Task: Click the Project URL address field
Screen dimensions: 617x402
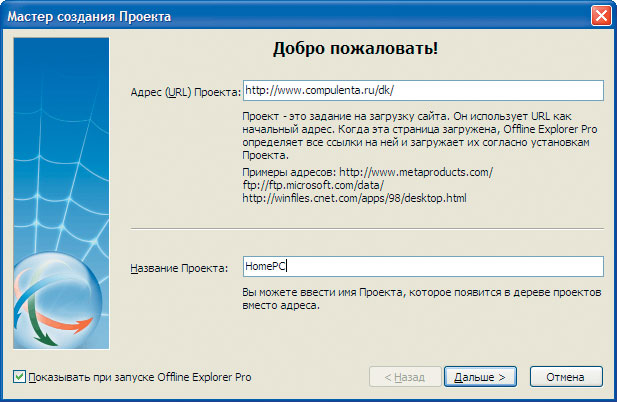Action: click(423, 90)
